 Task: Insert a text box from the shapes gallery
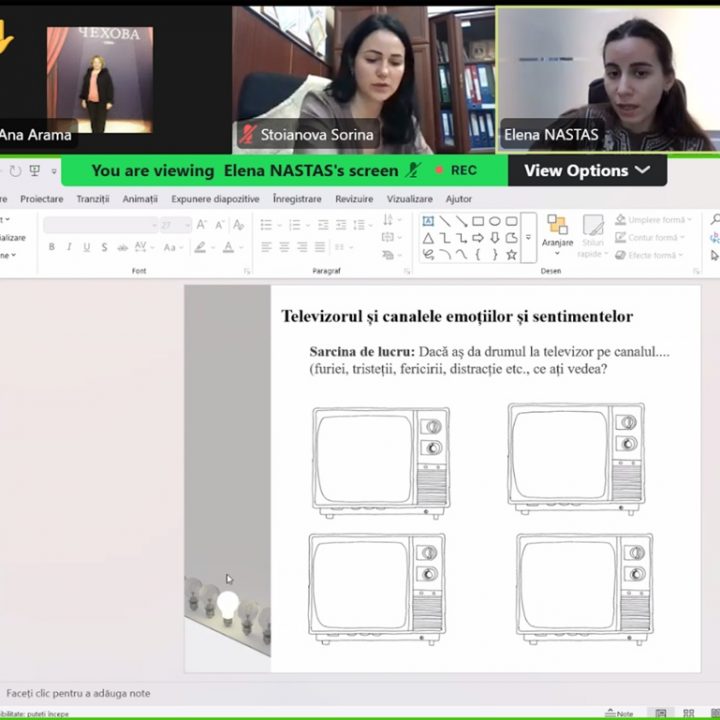tap(428, 222)
